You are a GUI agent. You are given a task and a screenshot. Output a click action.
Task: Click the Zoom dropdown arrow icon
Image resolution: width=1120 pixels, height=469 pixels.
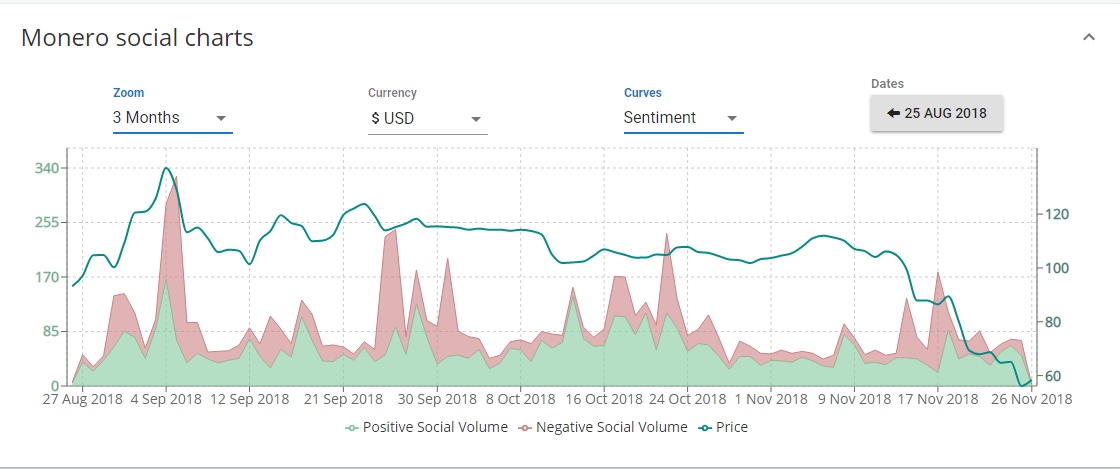(221, 118)
